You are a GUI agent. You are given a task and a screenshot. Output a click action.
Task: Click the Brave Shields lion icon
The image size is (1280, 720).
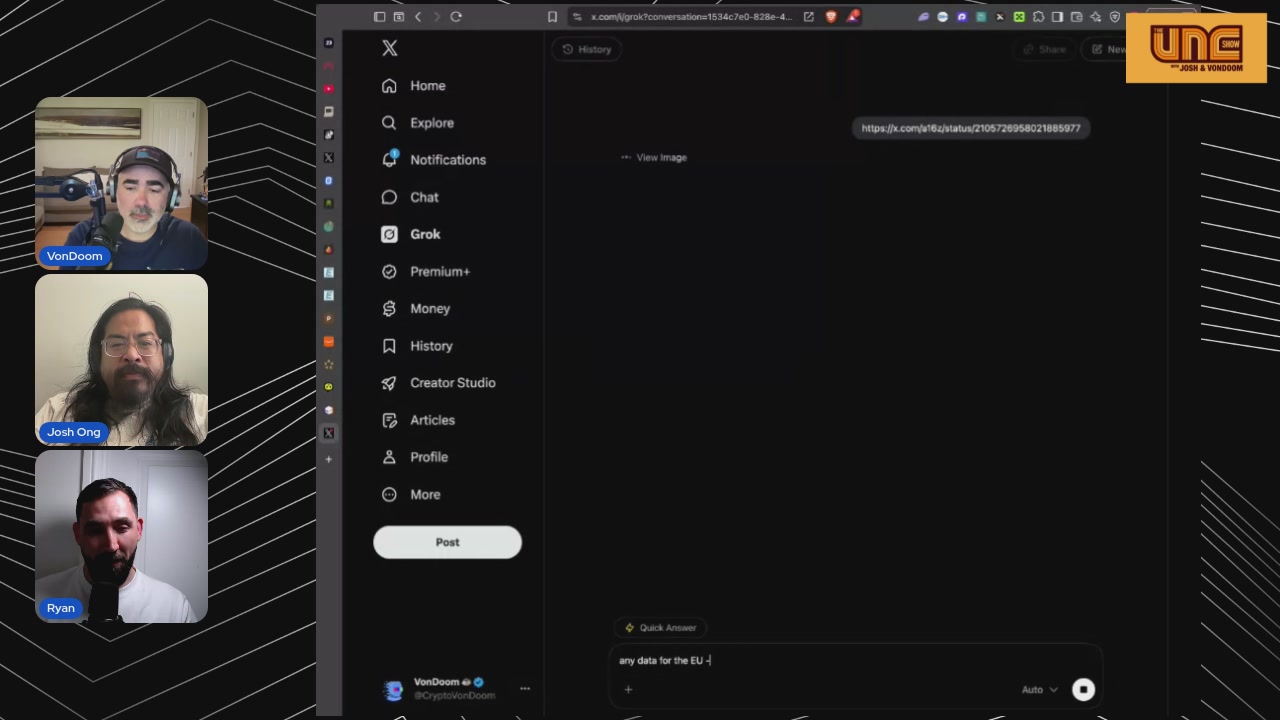click(x=830, y=17)
